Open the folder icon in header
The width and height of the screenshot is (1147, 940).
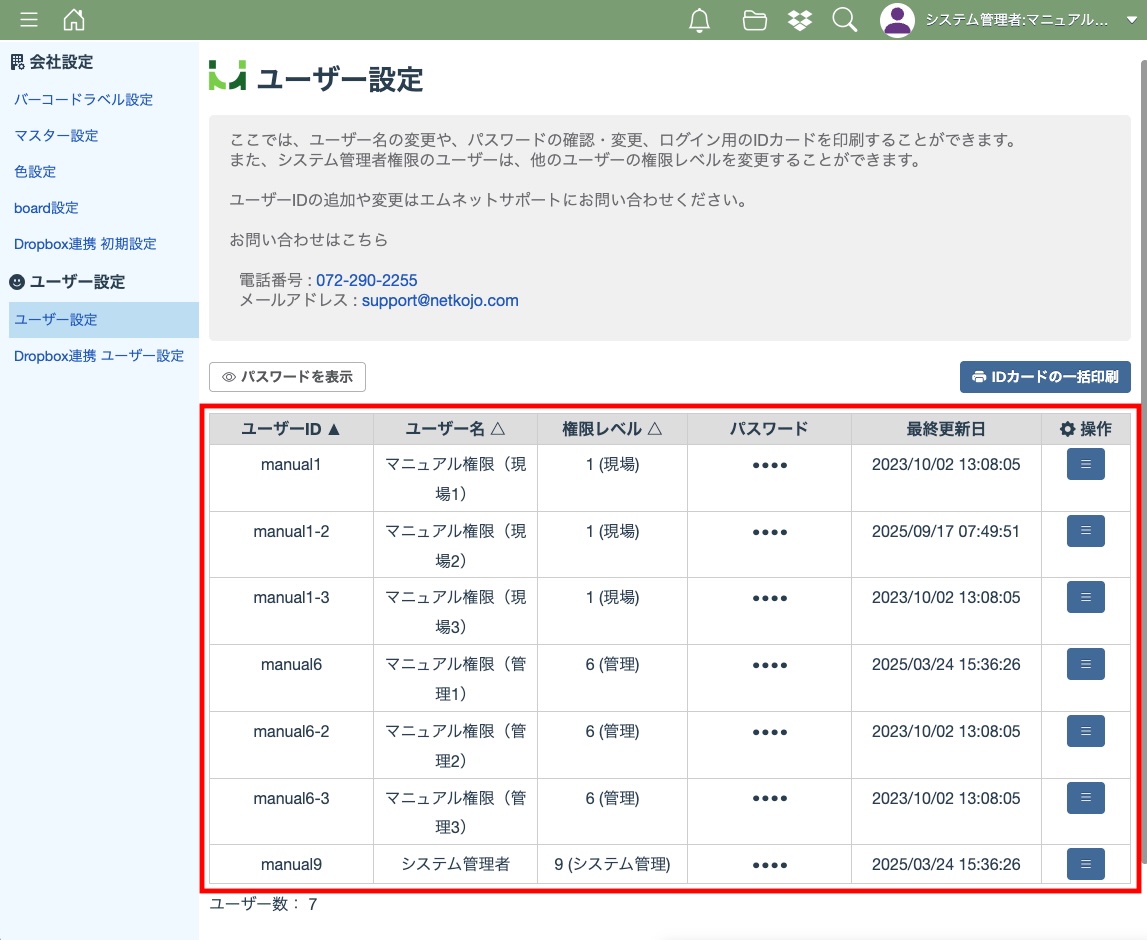[755, 20]
